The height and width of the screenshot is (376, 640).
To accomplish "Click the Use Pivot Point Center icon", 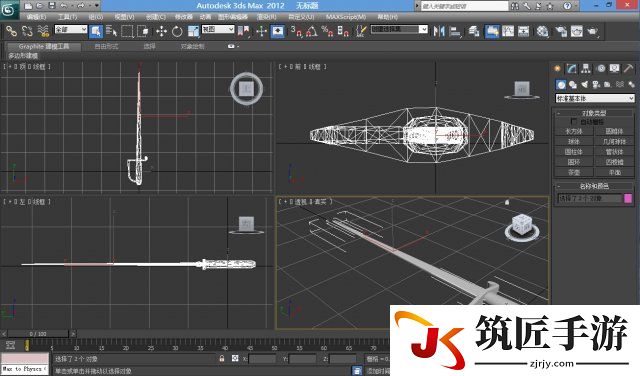I will pos(244,31).
